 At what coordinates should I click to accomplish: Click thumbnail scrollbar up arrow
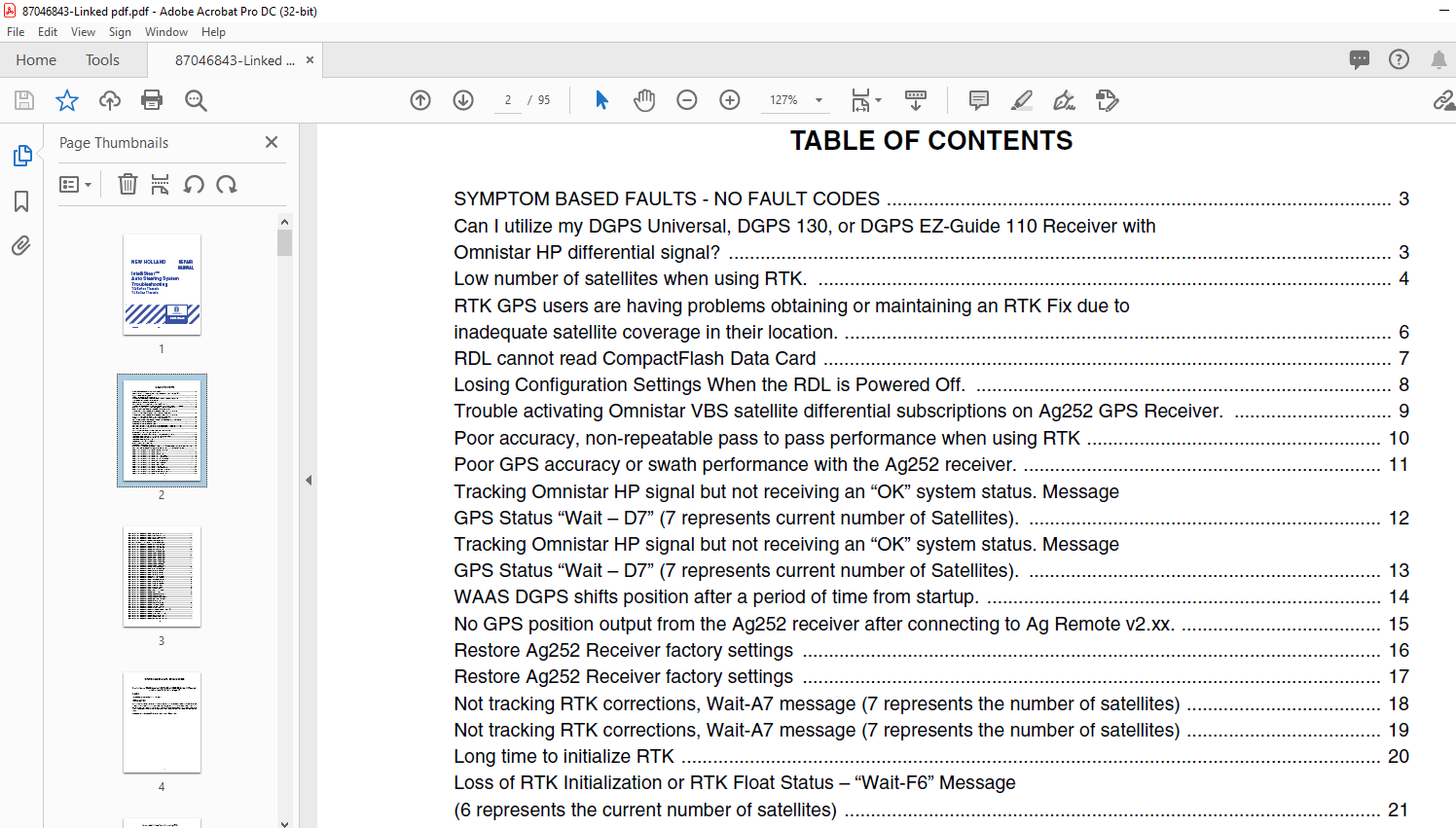284,222
